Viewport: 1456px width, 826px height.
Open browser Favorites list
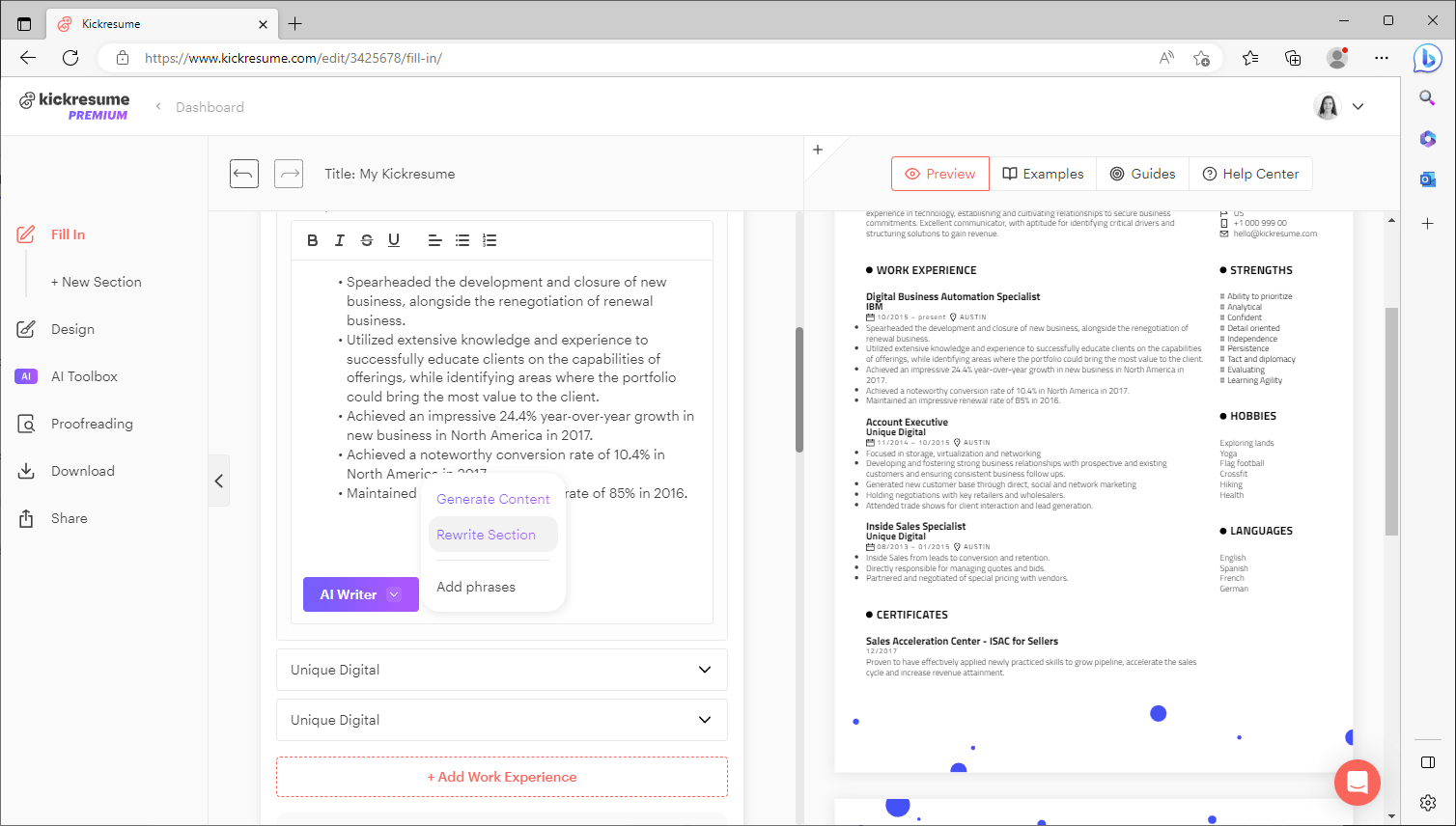pyautogui.click(x=1250, y=58)
